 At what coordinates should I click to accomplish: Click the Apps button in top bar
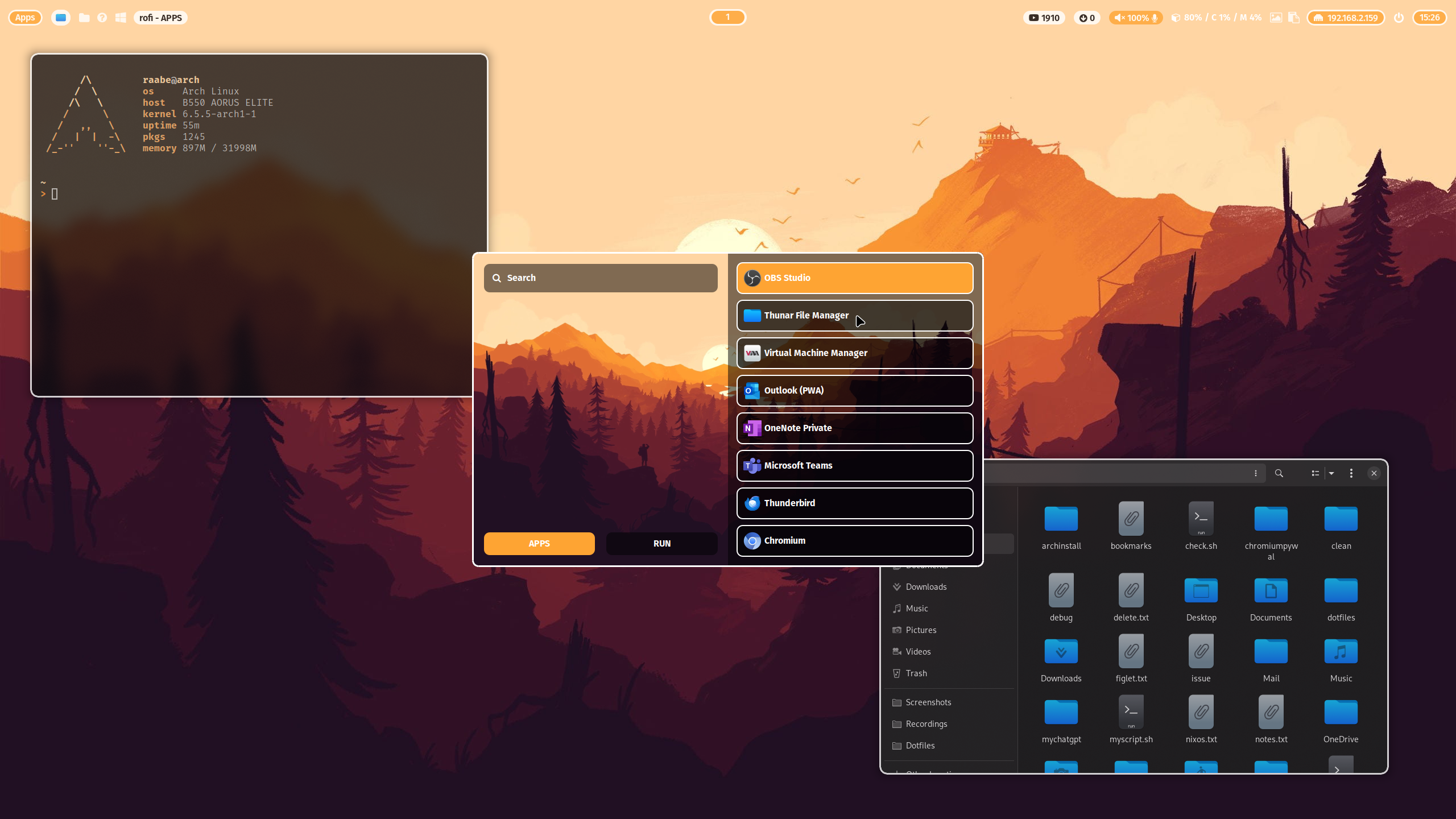click(x=25, y=18)
